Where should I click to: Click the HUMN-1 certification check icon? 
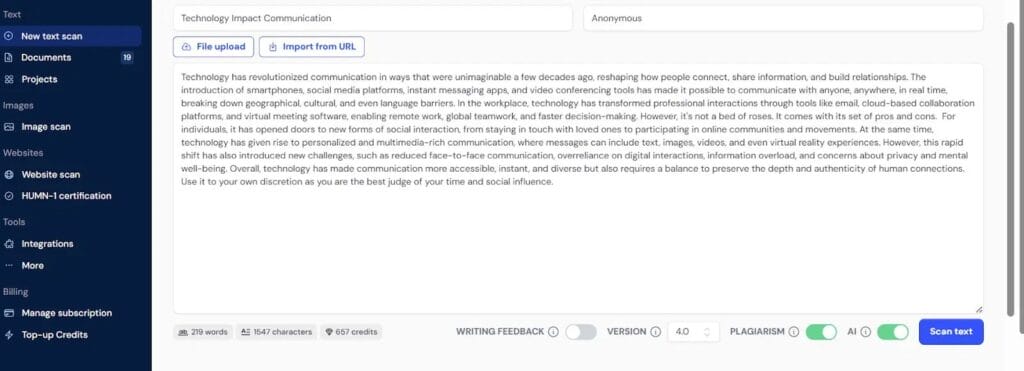[x=8, y=196]
